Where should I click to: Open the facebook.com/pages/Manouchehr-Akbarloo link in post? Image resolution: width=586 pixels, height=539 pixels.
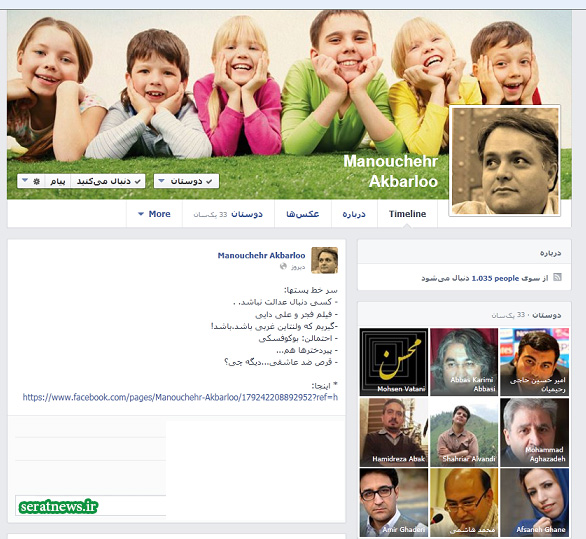click(180, 397)
